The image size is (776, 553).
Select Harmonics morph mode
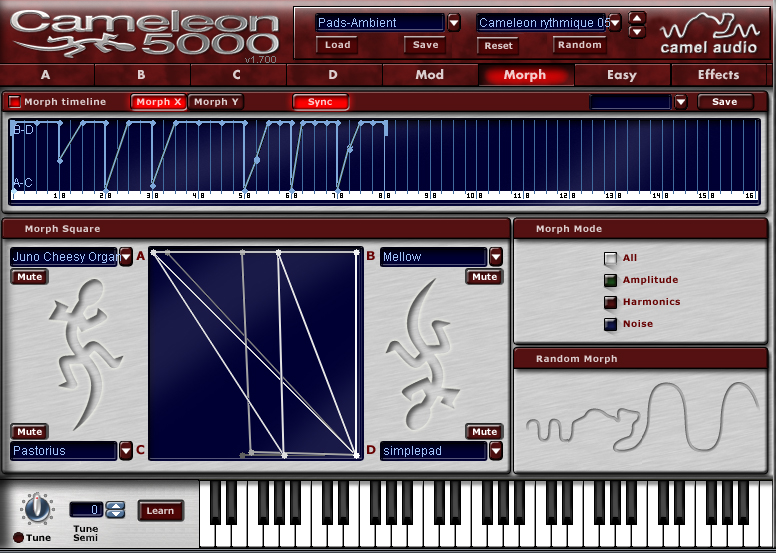610,302
